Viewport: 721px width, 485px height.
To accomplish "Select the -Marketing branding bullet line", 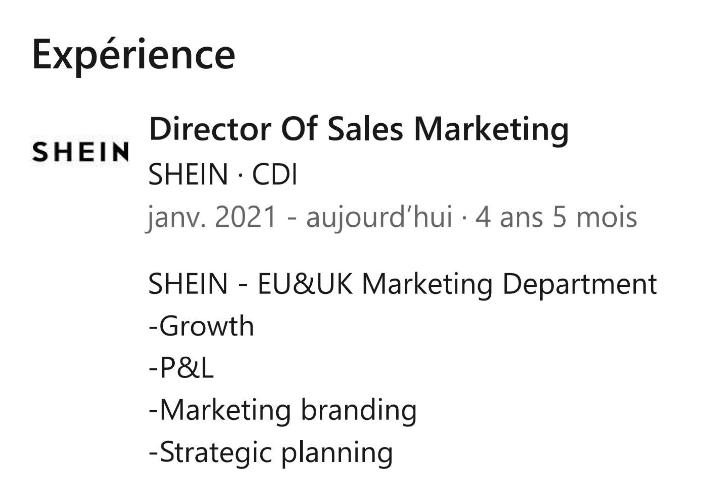I will [x=283, y=411].
